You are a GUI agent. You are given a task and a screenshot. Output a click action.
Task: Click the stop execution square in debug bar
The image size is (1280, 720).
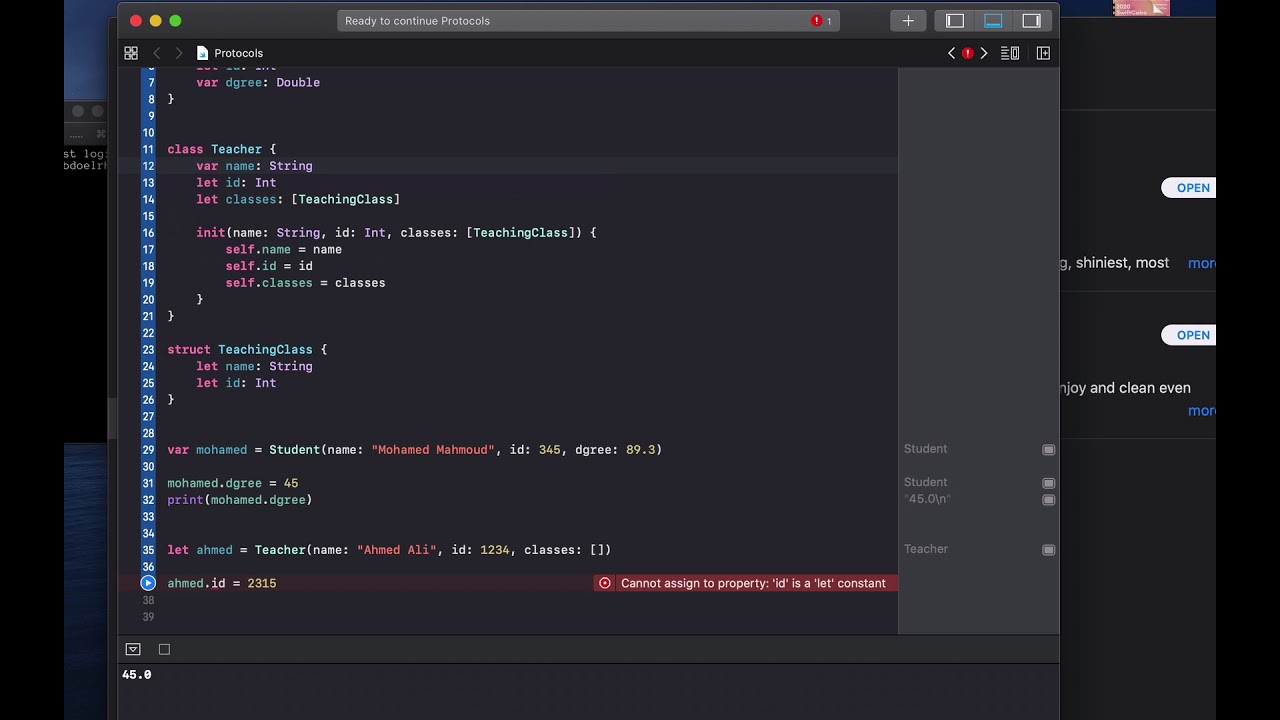[164, 649]
